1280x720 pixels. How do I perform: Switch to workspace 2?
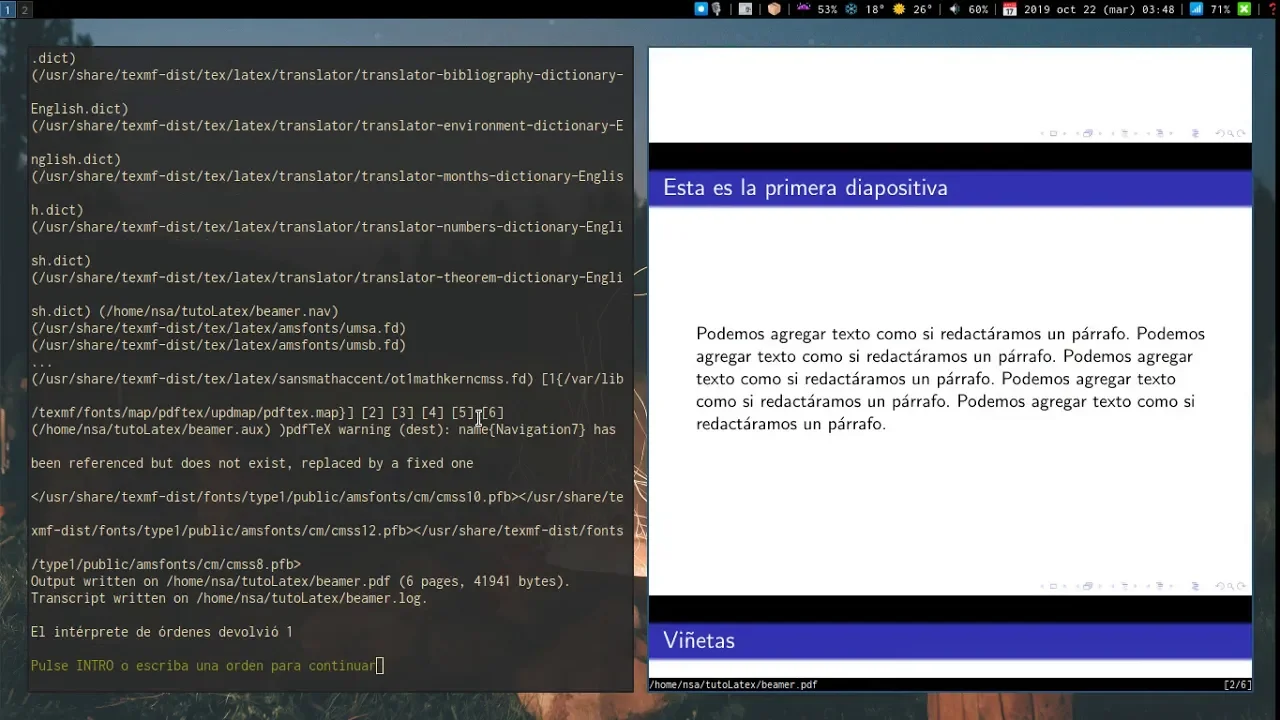(25, 9)
